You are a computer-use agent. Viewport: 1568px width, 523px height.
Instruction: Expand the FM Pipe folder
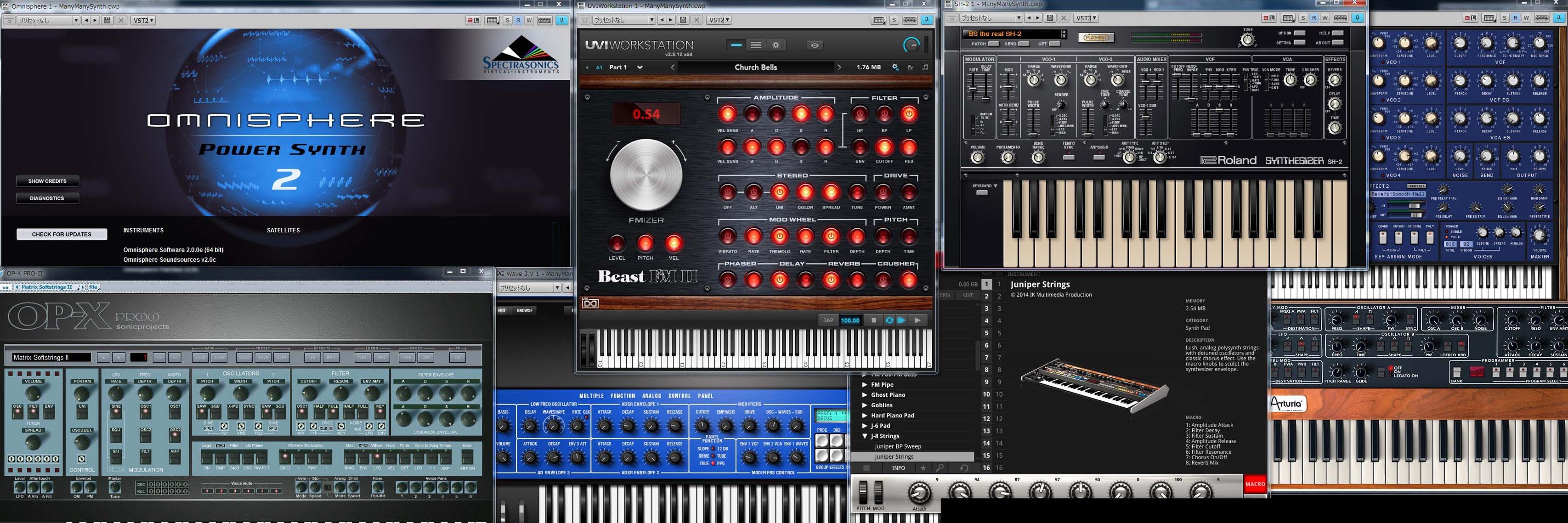865,384
